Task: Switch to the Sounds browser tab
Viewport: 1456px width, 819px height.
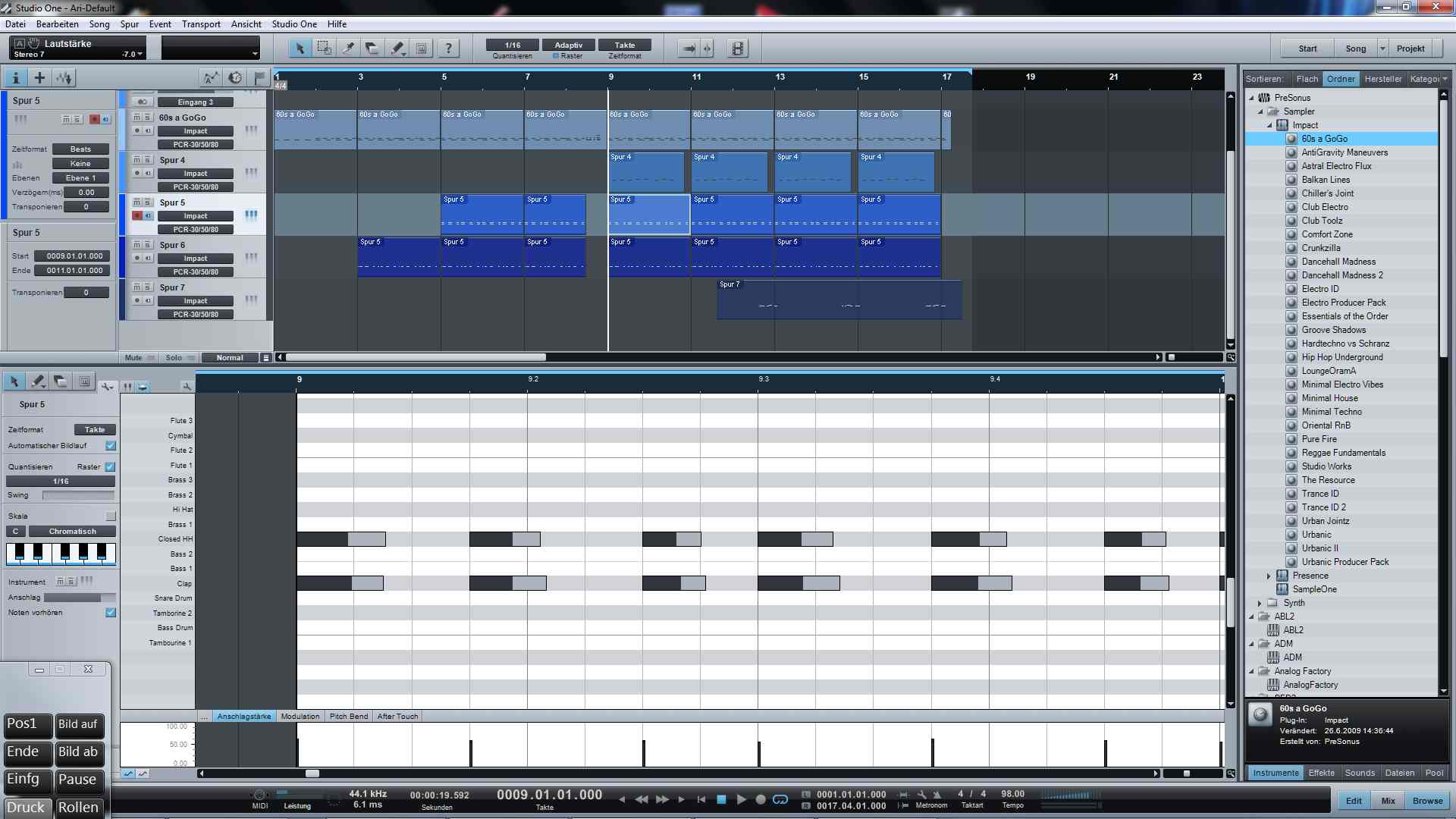Action: [x=1360, y=773]
